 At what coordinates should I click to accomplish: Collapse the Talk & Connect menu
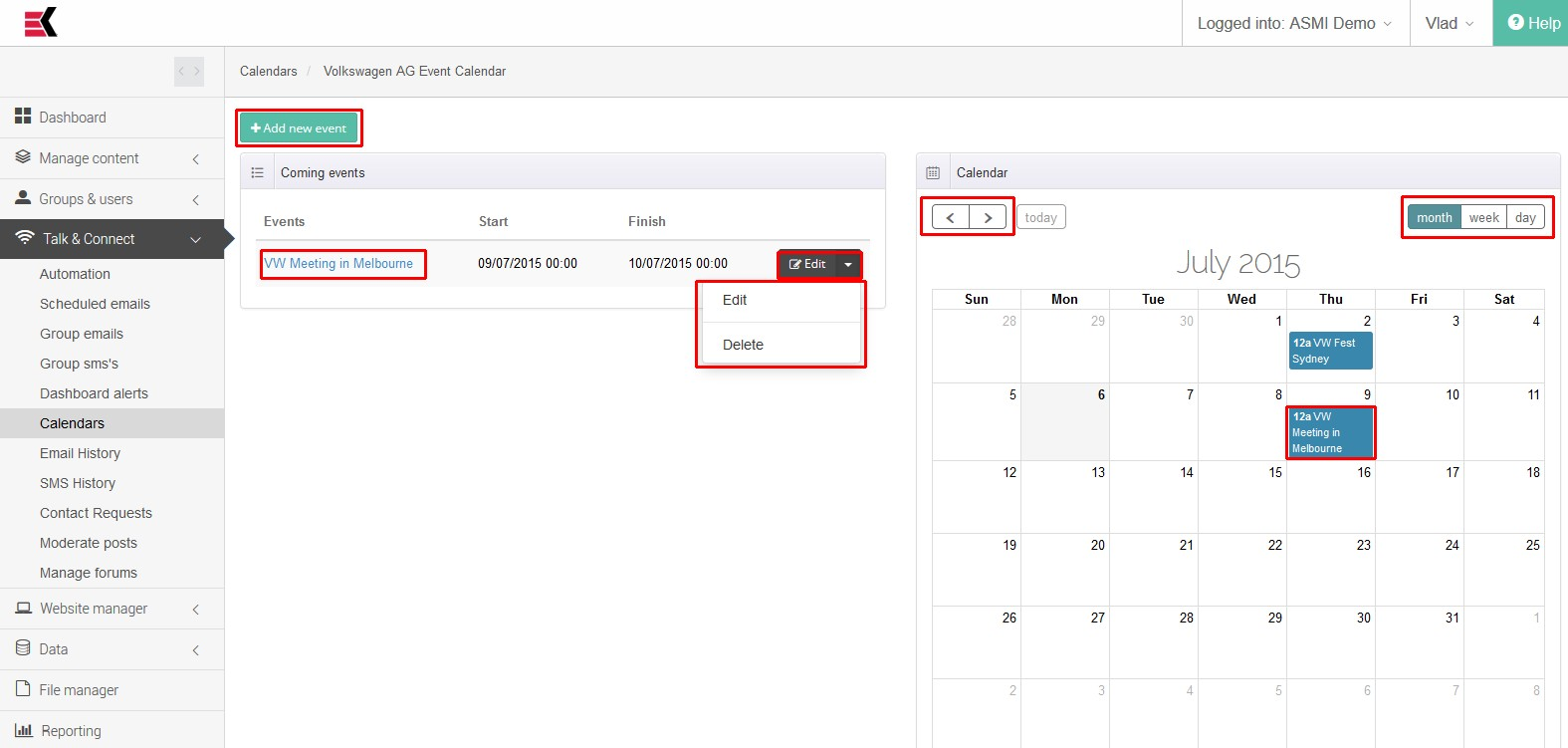pyautogui.click(x=195, y=239)
